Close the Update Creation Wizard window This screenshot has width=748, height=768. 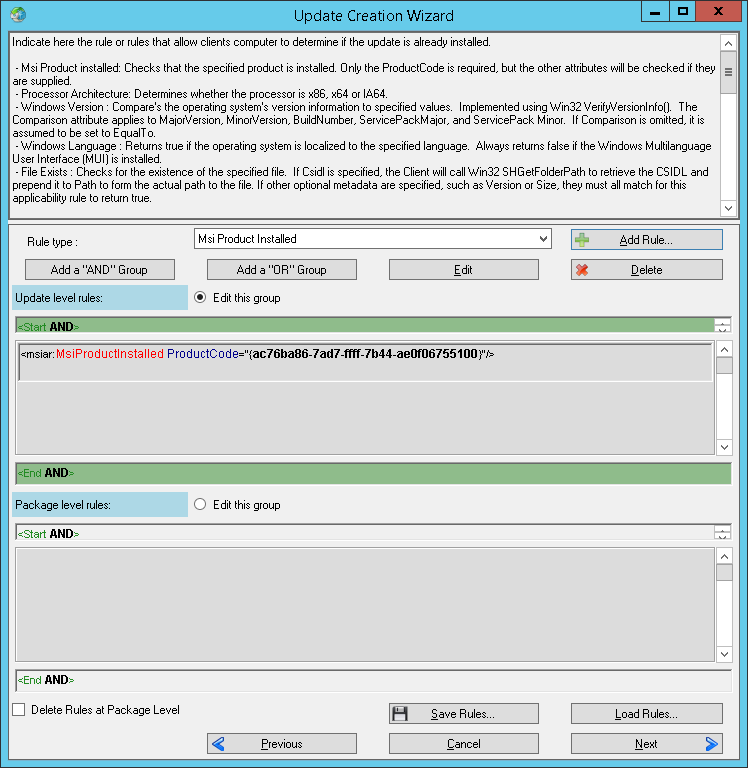(718, 12)
